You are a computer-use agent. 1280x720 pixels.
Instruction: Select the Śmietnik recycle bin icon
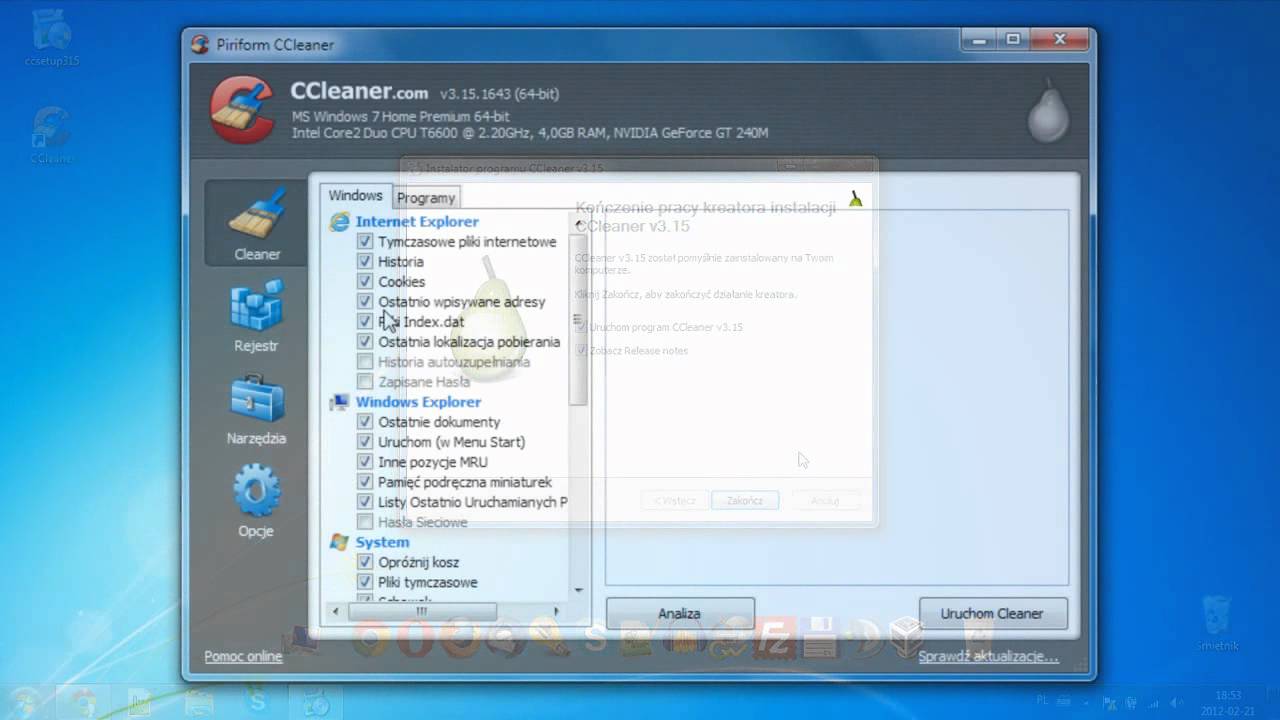pos(1218,626)
